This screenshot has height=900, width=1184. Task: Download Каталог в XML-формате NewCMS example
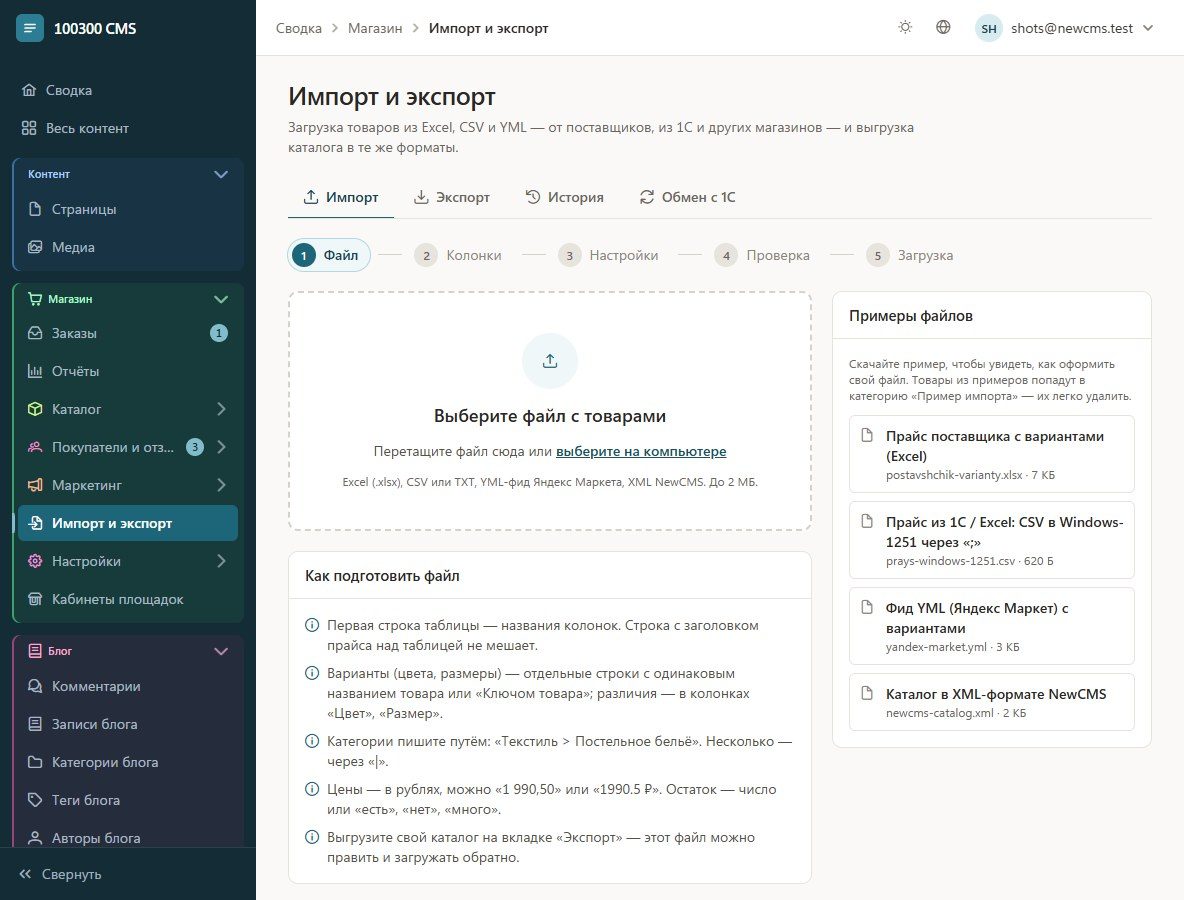click(x=991, y=702)
